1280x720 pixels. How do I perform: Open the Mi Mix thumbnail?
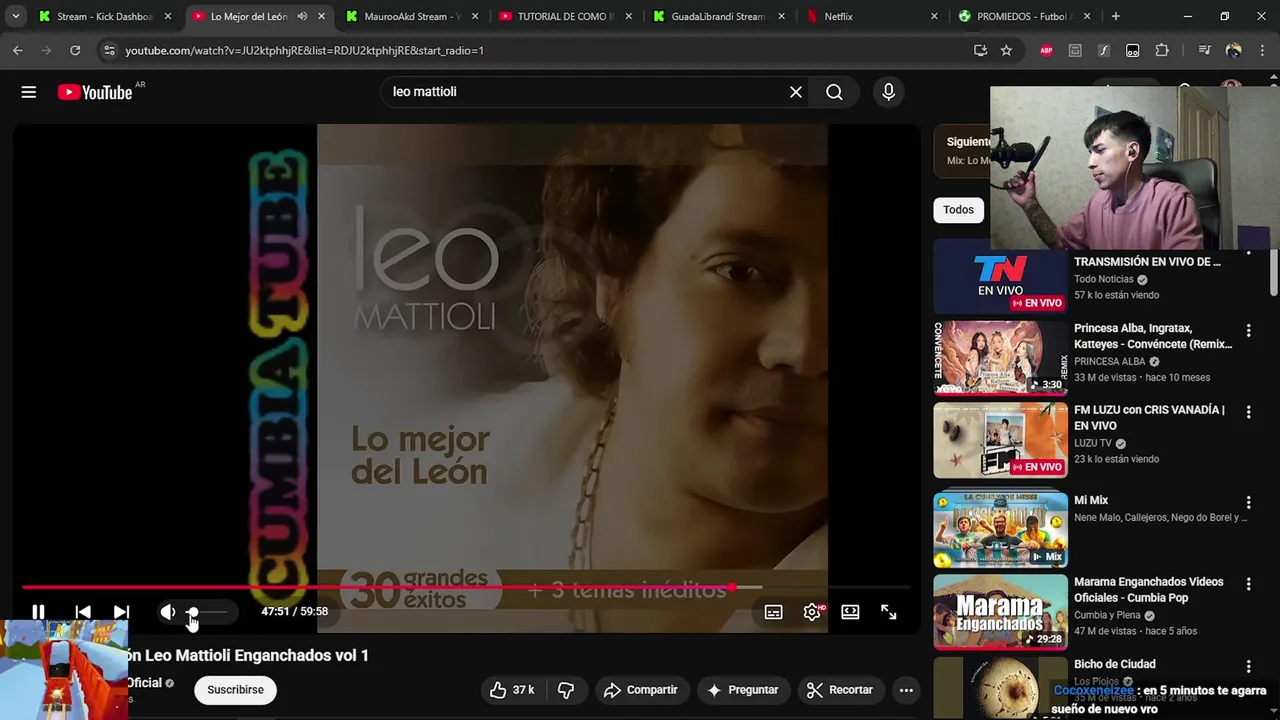click(x=1000, y=529)
